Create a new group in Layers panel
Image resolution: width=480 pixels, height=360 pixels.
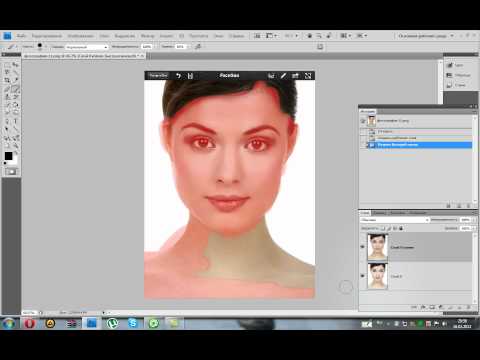[450, 307]
